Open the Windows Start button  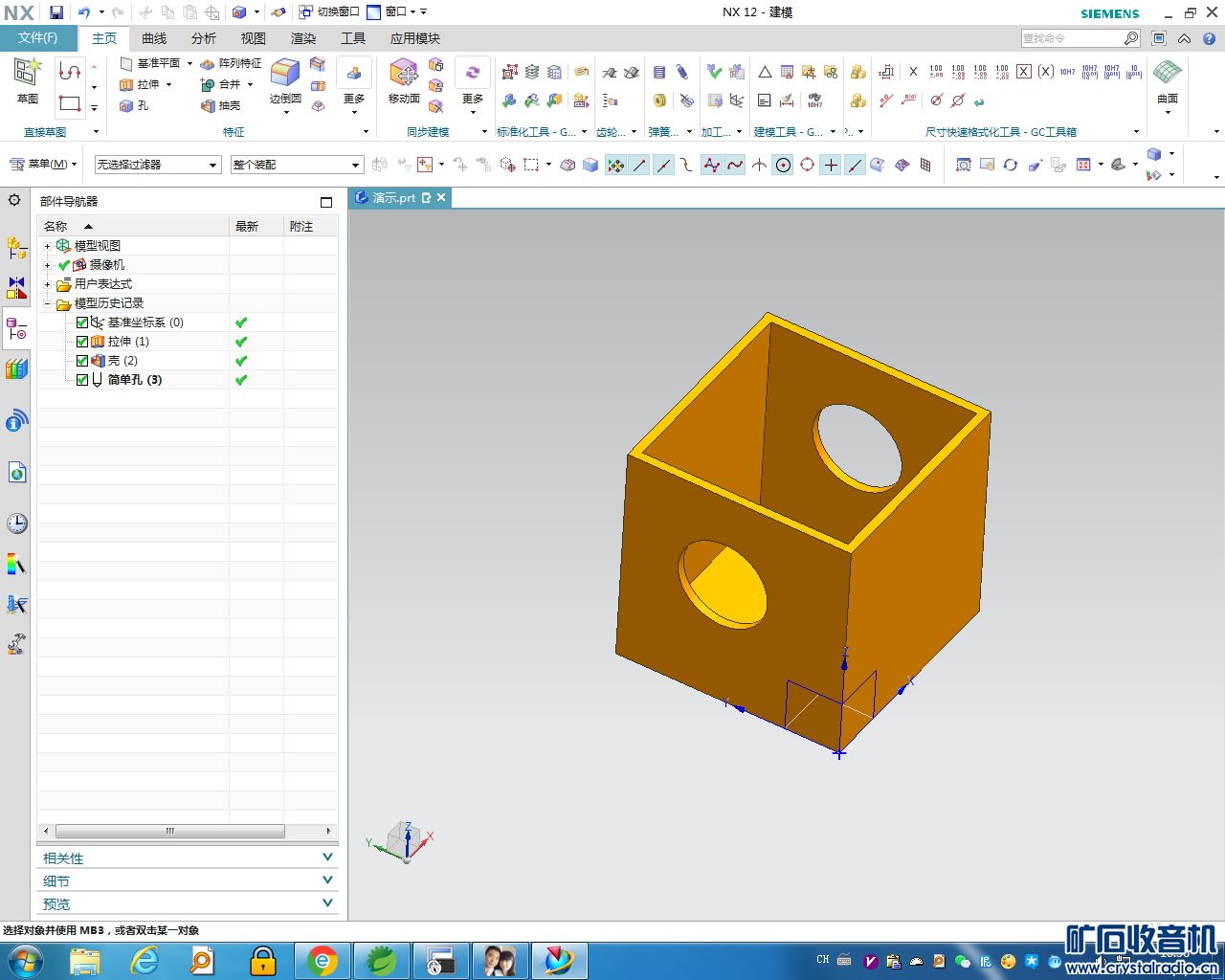[x=24, y=960]
